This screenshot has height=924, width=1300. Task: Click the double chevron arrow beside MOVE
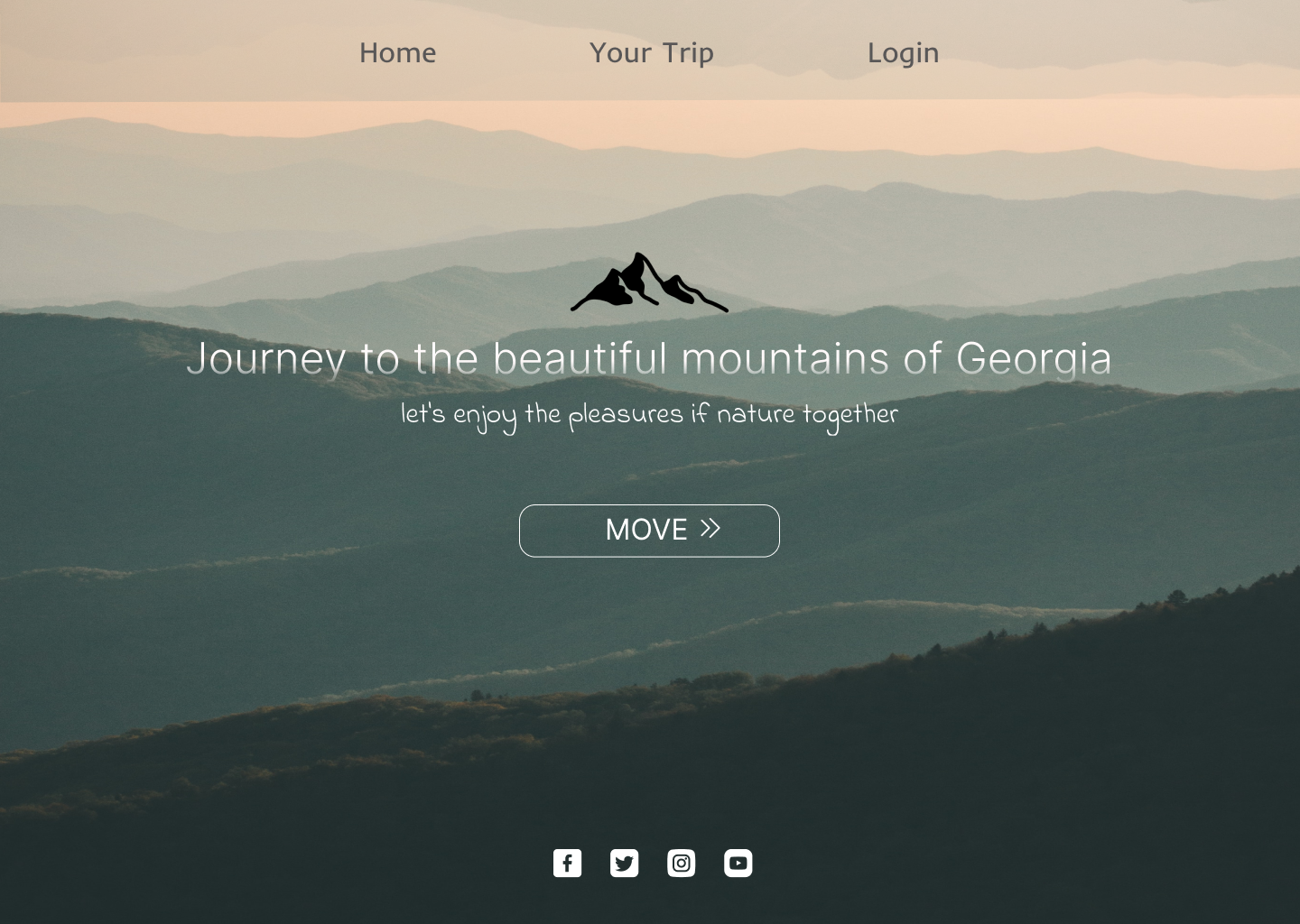point(710,529)
